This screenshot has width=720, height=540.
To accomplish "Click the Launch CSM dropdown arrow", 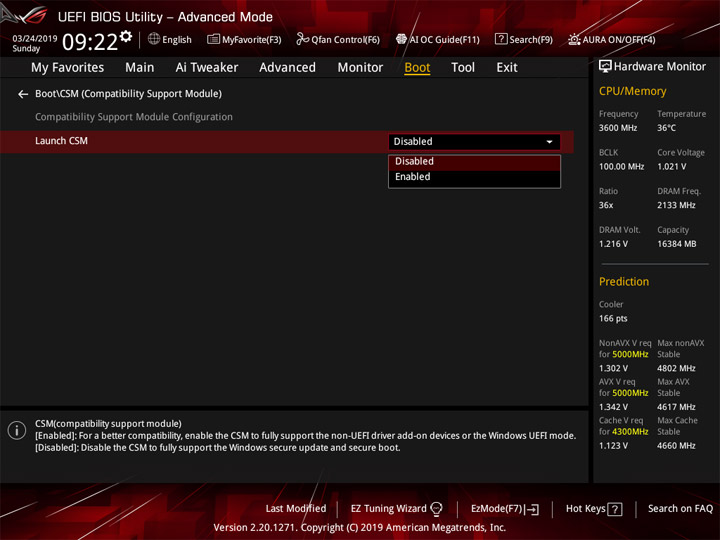I will tap(549, 142).
